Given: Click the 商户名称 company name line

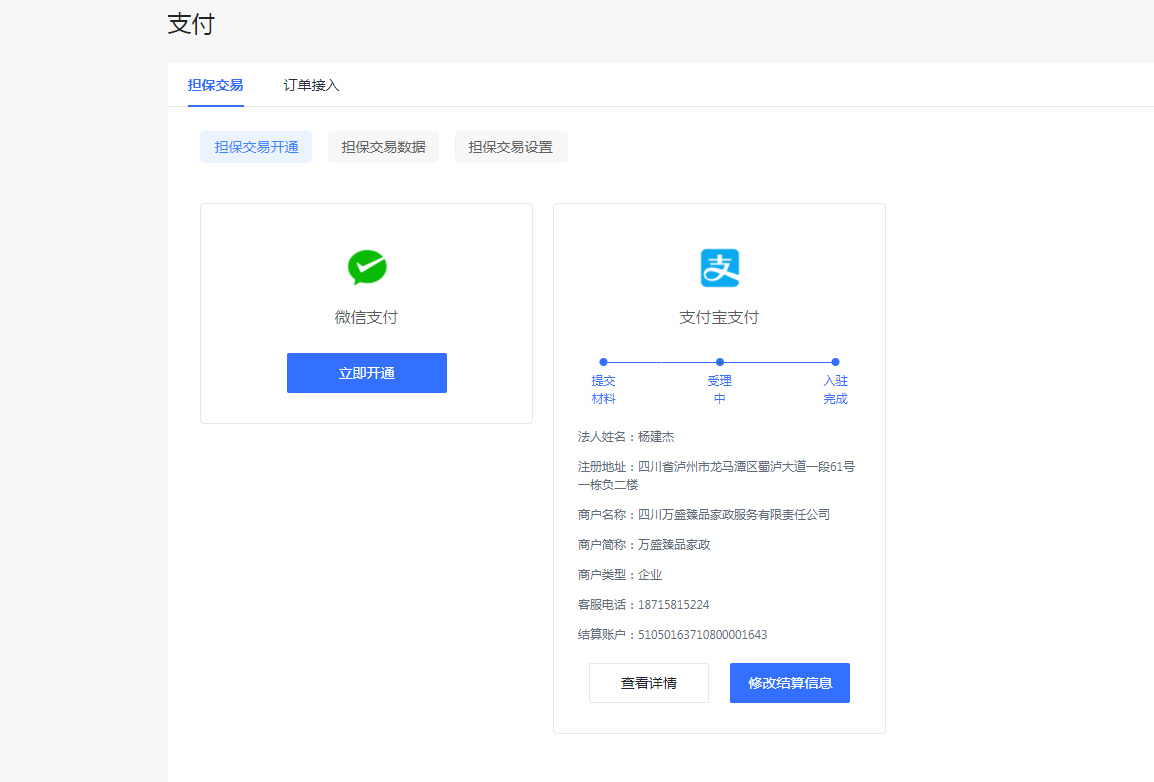Looking at the screenshot, I should [704, 515].
